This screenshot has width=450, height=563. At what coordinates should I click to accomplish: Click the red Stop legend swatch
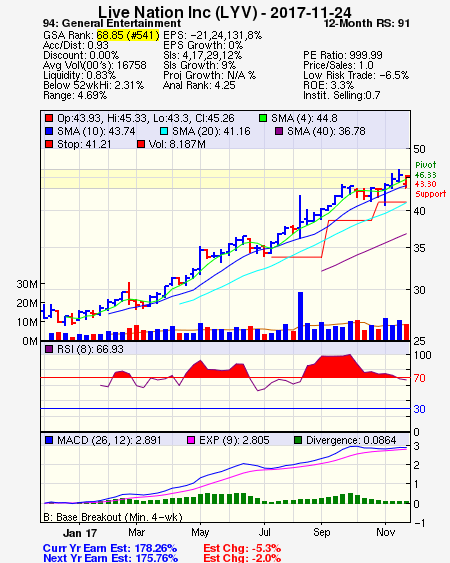(49, 144)
